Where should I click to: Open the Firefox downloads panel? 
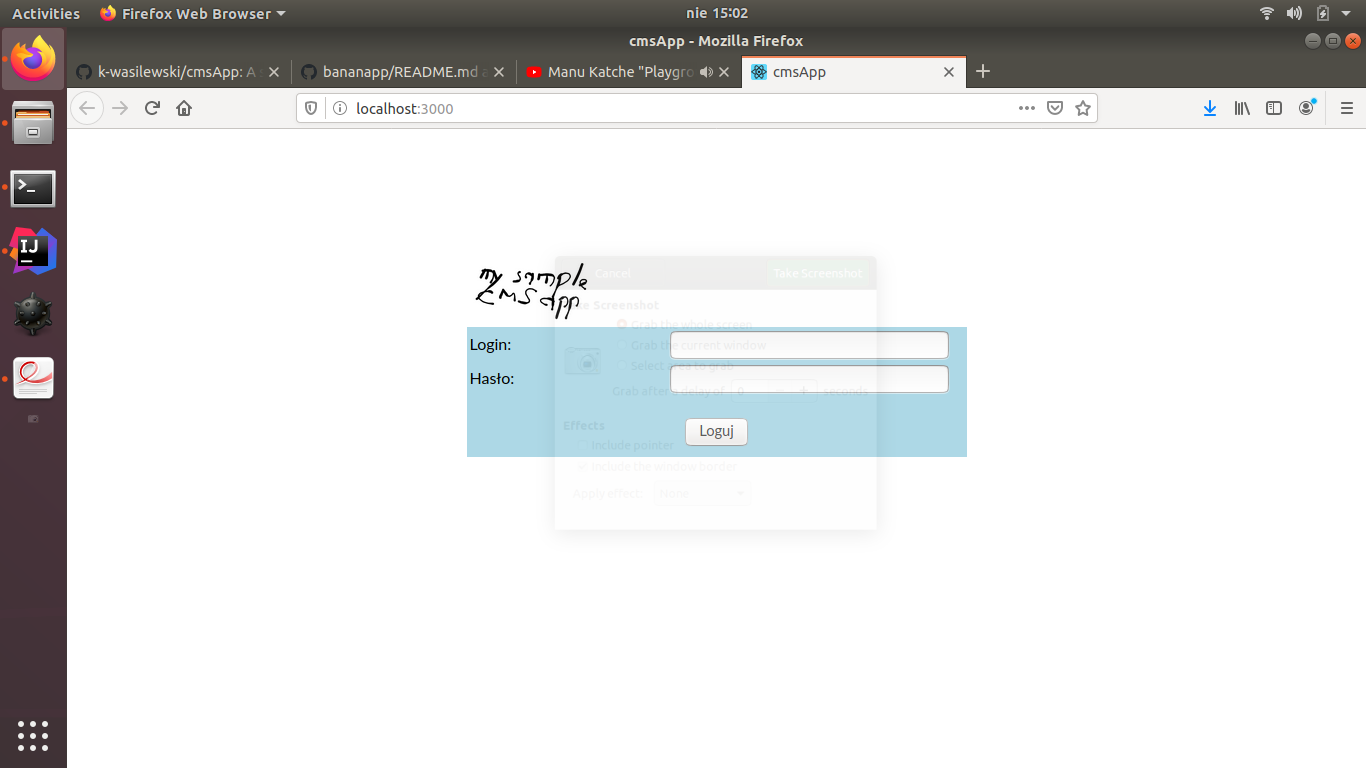(1210, 108)
